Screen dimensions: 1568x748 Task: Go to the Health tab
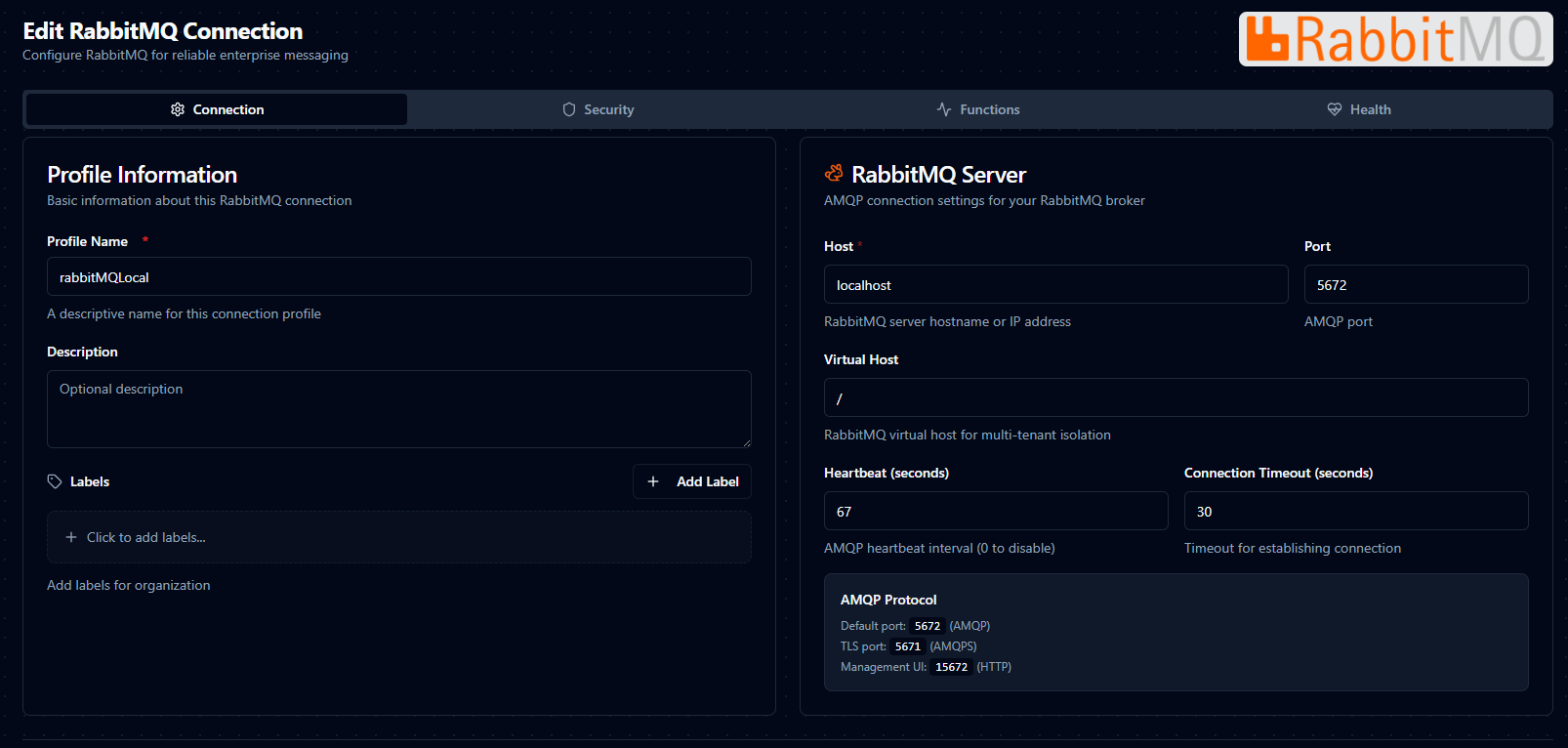click(x=1360, y=109)
